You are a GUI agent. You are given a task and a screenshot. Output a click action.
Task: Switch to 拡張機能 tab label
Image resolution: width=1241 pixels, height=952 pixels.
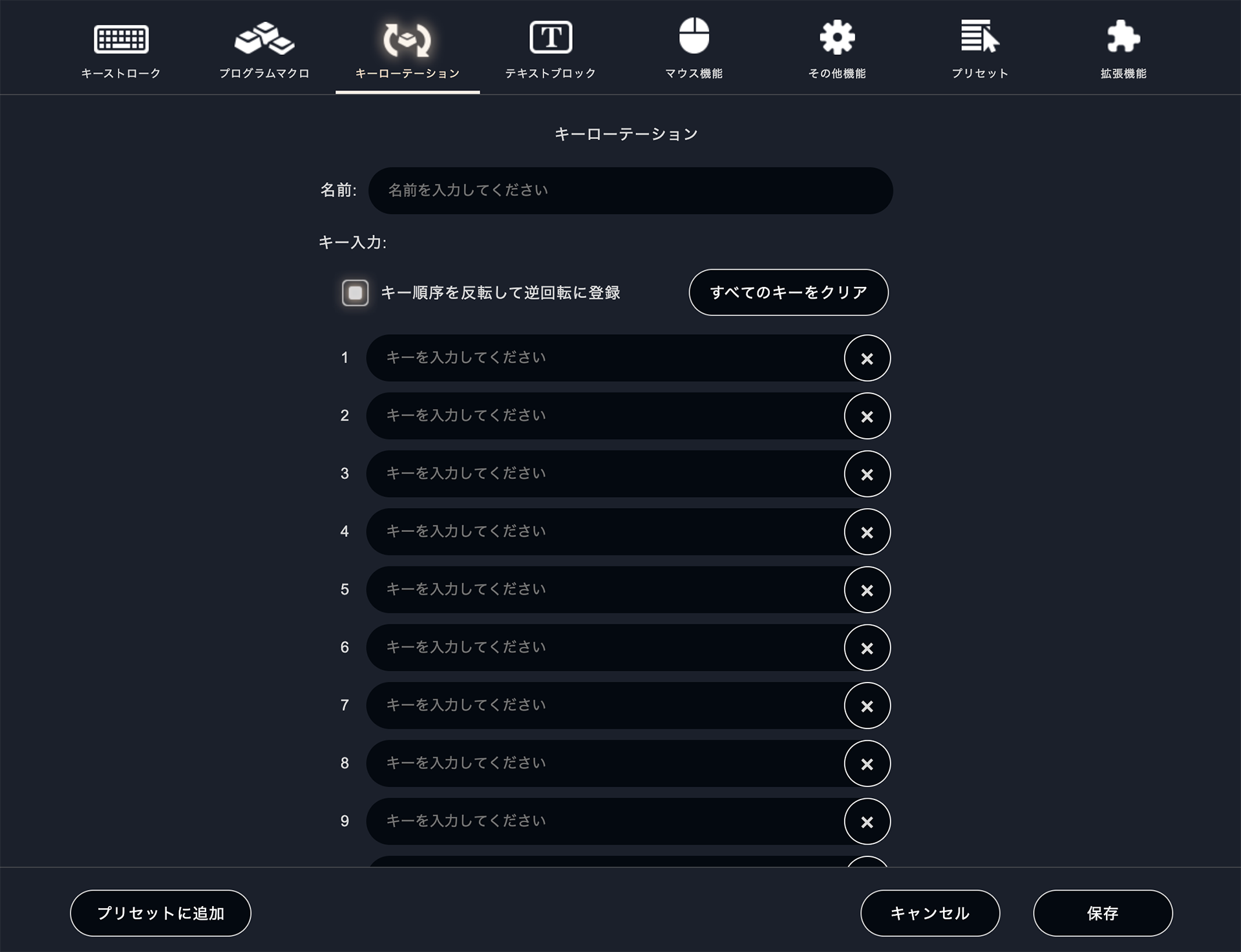click(1123, 74)
